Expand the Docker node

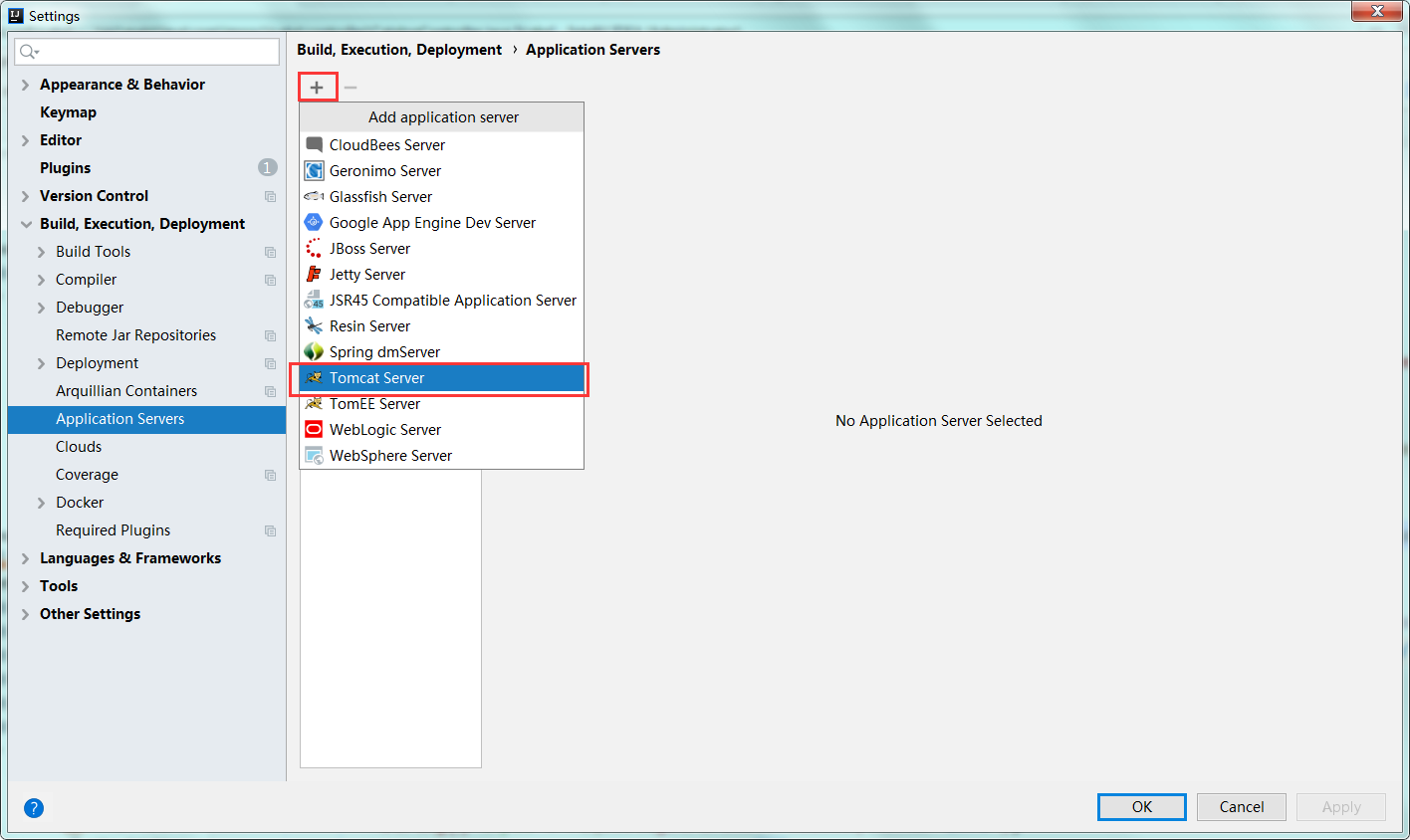[42, 504]
